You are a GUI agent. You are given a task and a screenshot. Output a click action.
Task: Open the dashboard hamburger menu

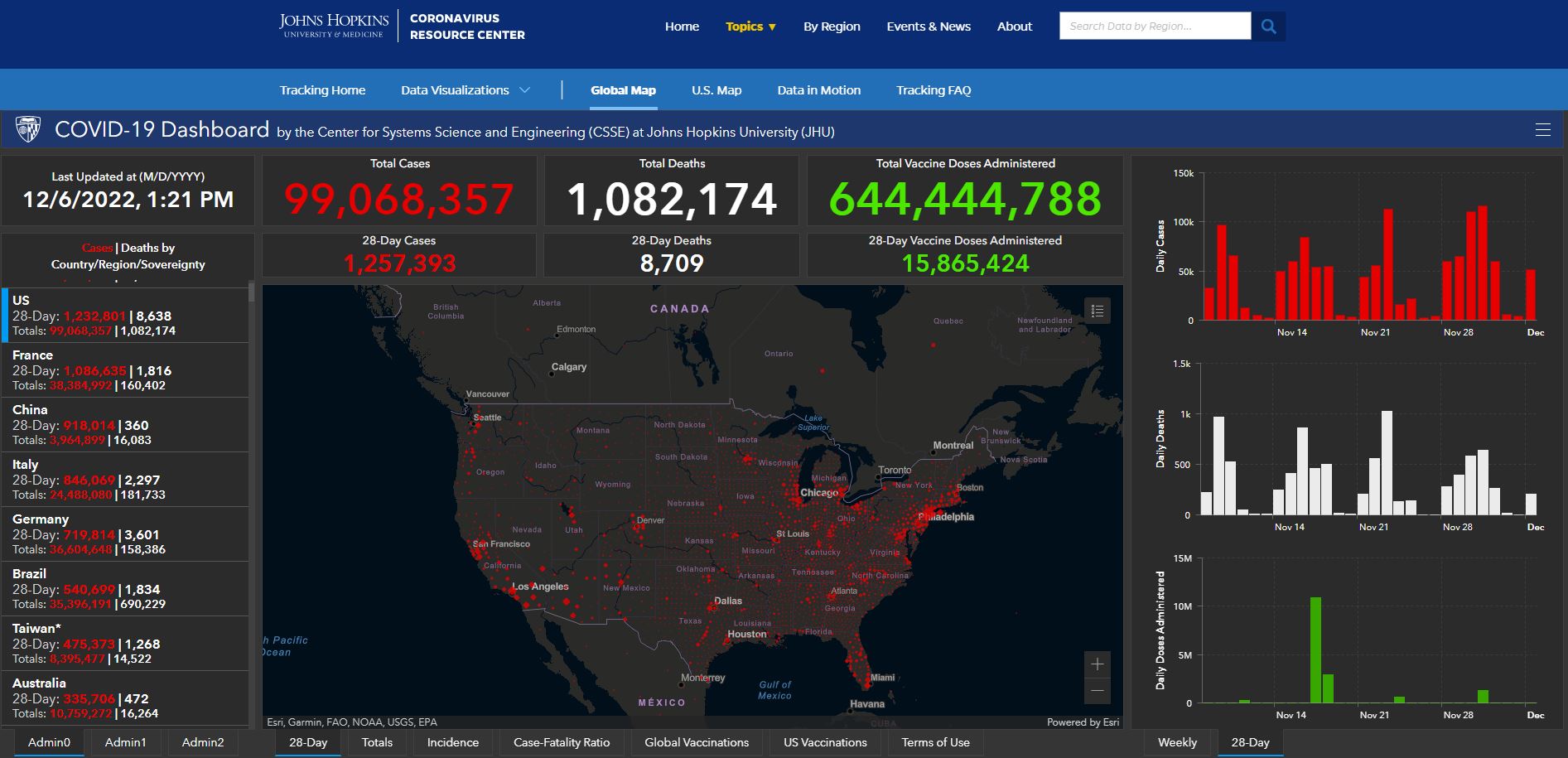click(x=1542, y=130)
